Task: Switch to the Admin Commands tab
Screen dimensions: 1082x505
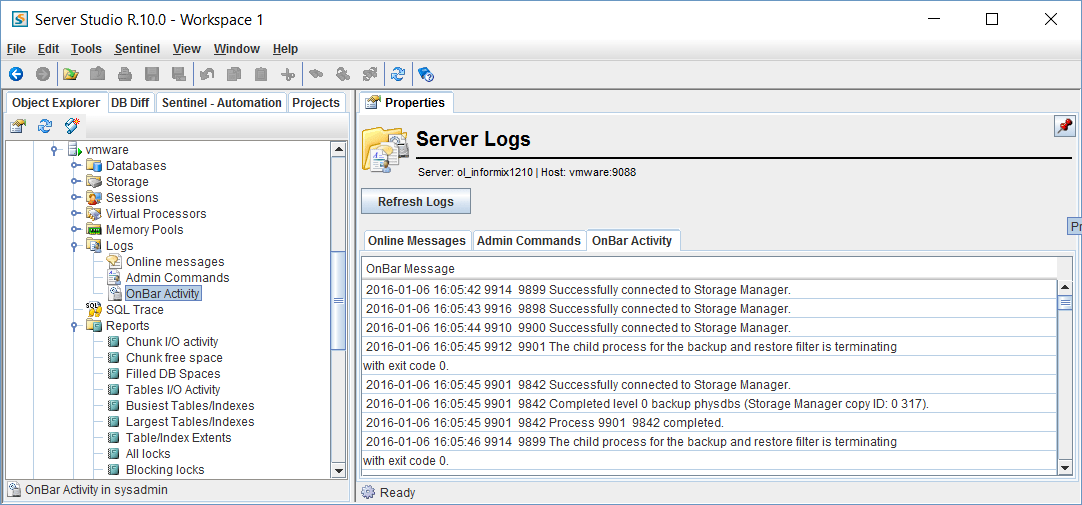Action: pos(528,241)
